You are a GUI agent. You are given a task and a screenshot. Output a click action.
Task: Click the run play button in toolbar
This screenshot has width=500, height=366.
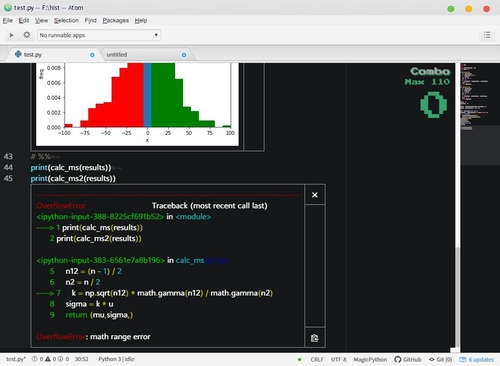[x=11, y=35]
